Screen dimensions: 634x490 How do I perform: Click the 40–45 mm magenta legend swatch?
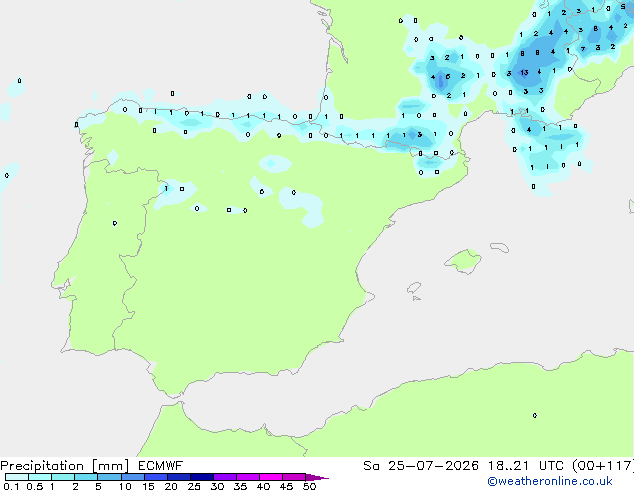click(271, 477)
